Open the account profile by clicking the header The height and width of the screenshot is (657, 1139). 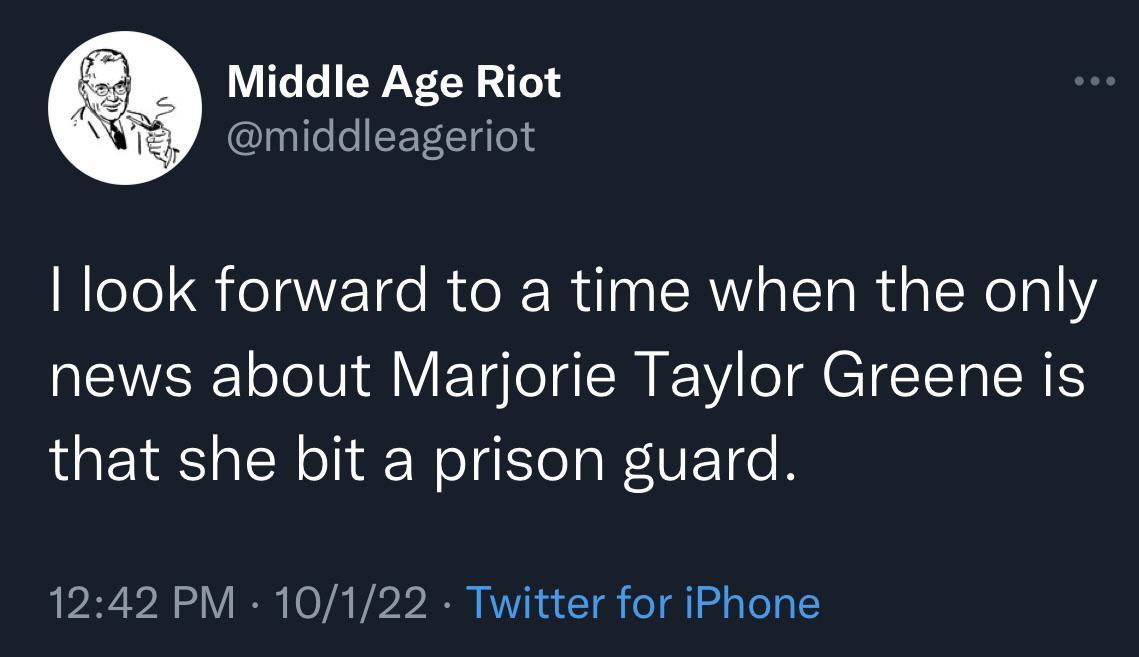(x=394, y=82)
